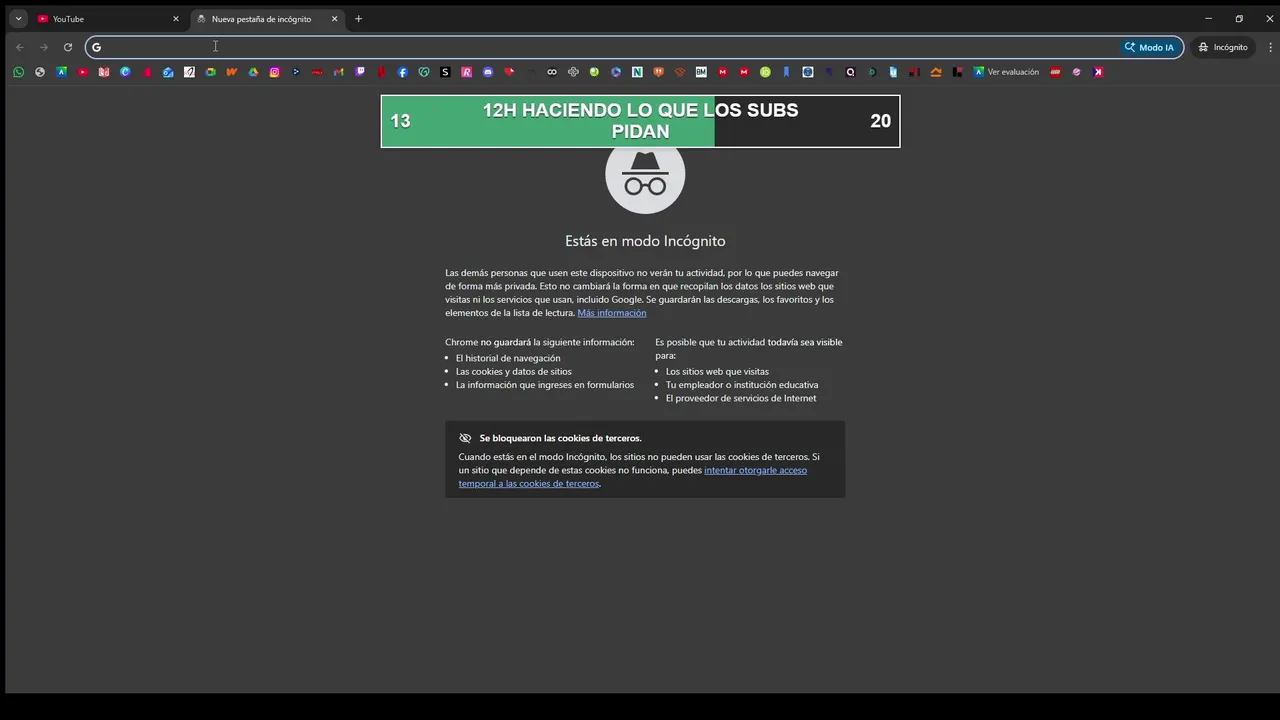Open the Gmail bookmark icon
This screenshot has width=1280, height=720.
coord(339,72)
